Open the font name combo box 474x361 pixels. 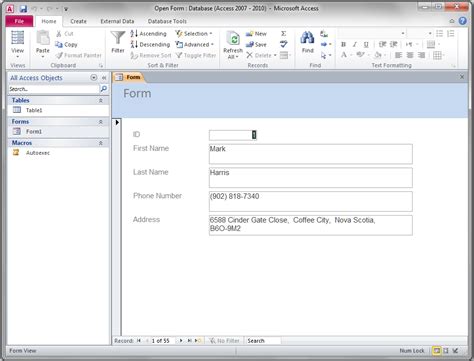coord(372,33)
